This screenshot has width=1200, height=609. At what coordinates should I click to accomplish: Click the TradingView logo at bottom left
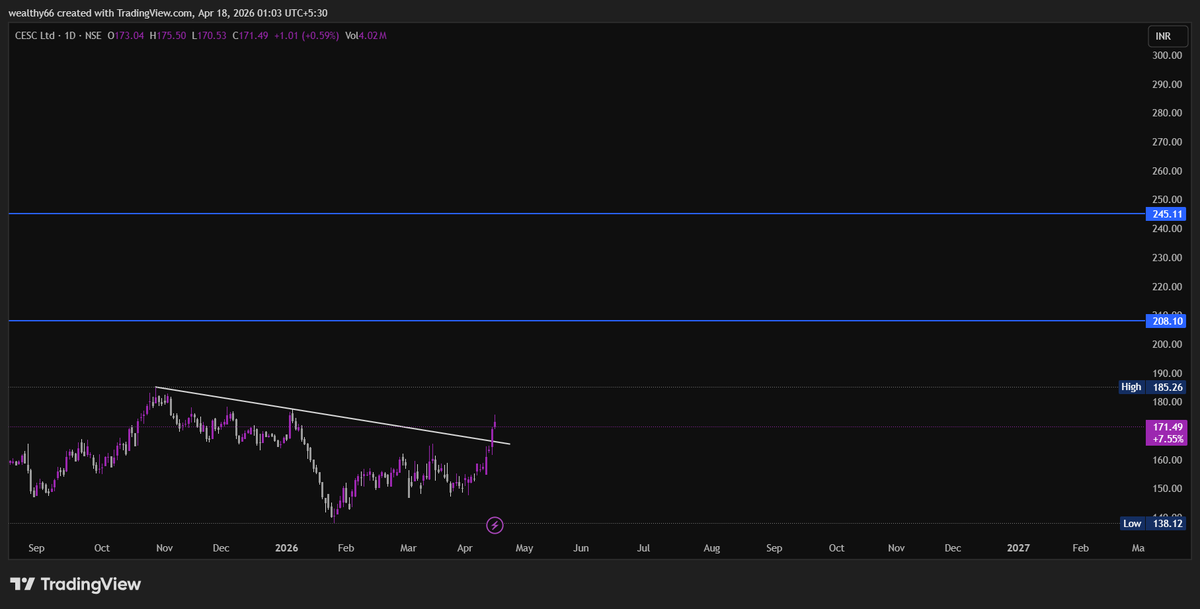tap(74, 583)
